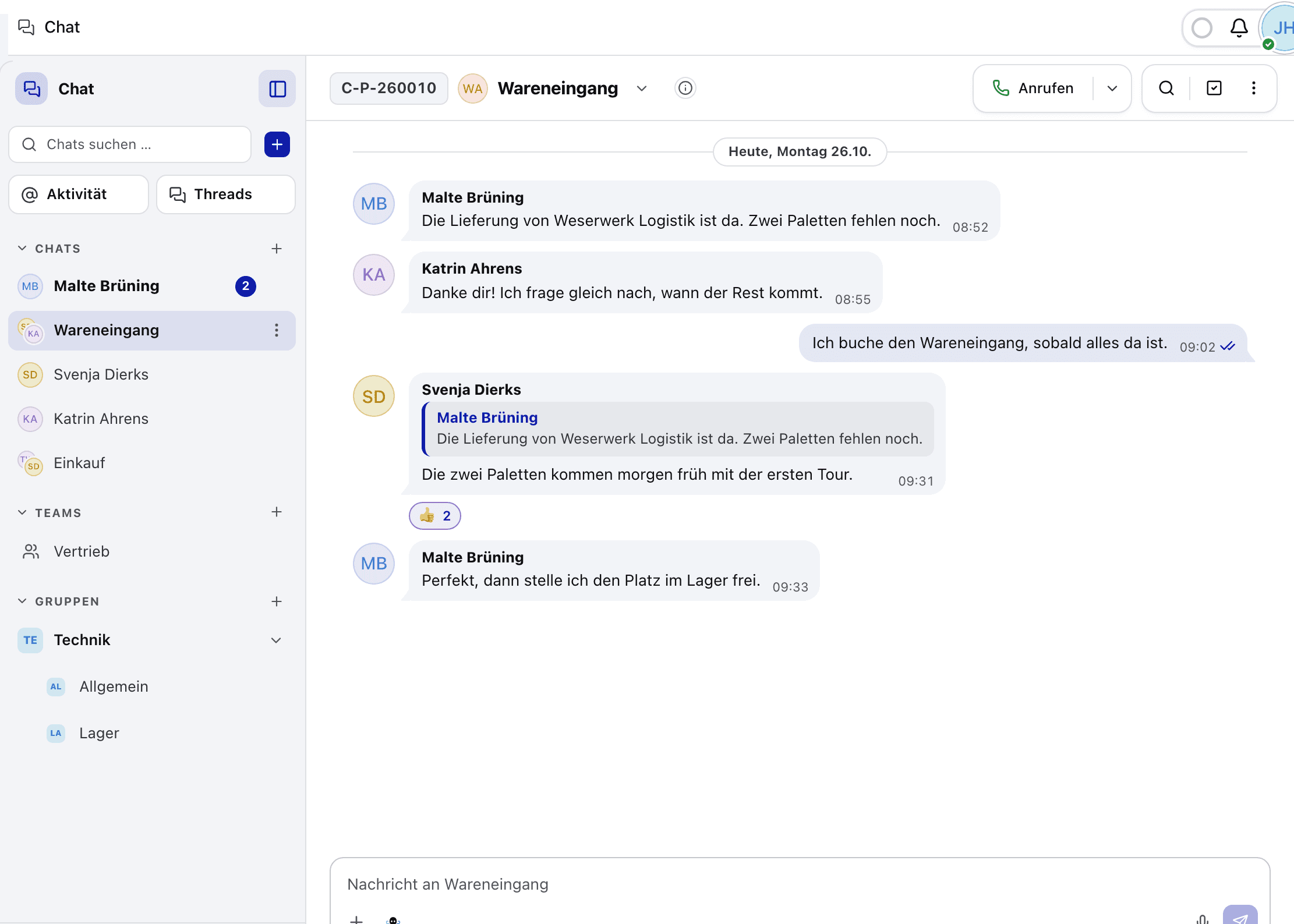This screenshot has height=924, width=1294.
Task: Open the Malte Brüning chat
Action: pyautogui.click(x=151, y=286)
